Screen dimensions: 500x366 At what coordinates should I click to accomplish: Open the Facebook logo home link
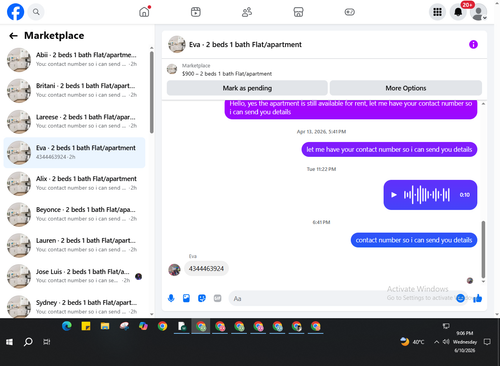pyautogui.click(x=15, y=12)
